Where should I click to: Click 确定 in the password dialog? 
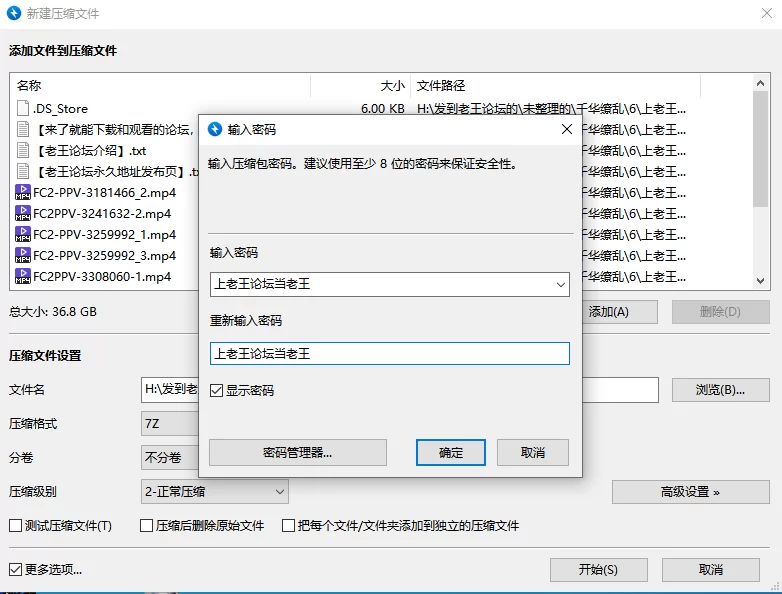(x=451, y=452)
